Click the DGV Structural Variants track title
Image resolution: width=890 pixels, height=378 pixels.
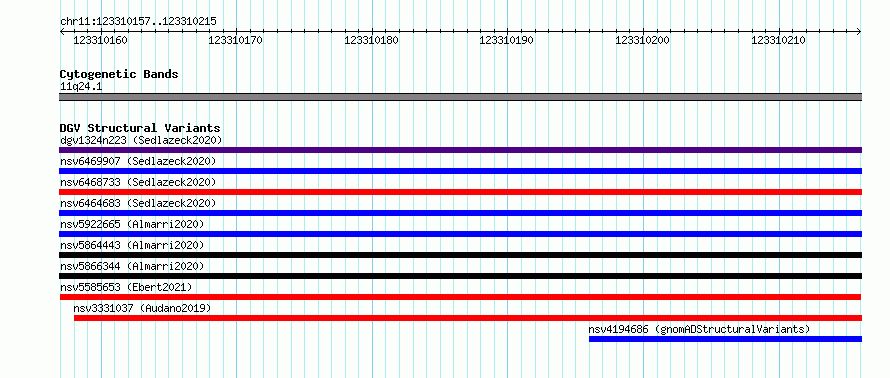140,128
